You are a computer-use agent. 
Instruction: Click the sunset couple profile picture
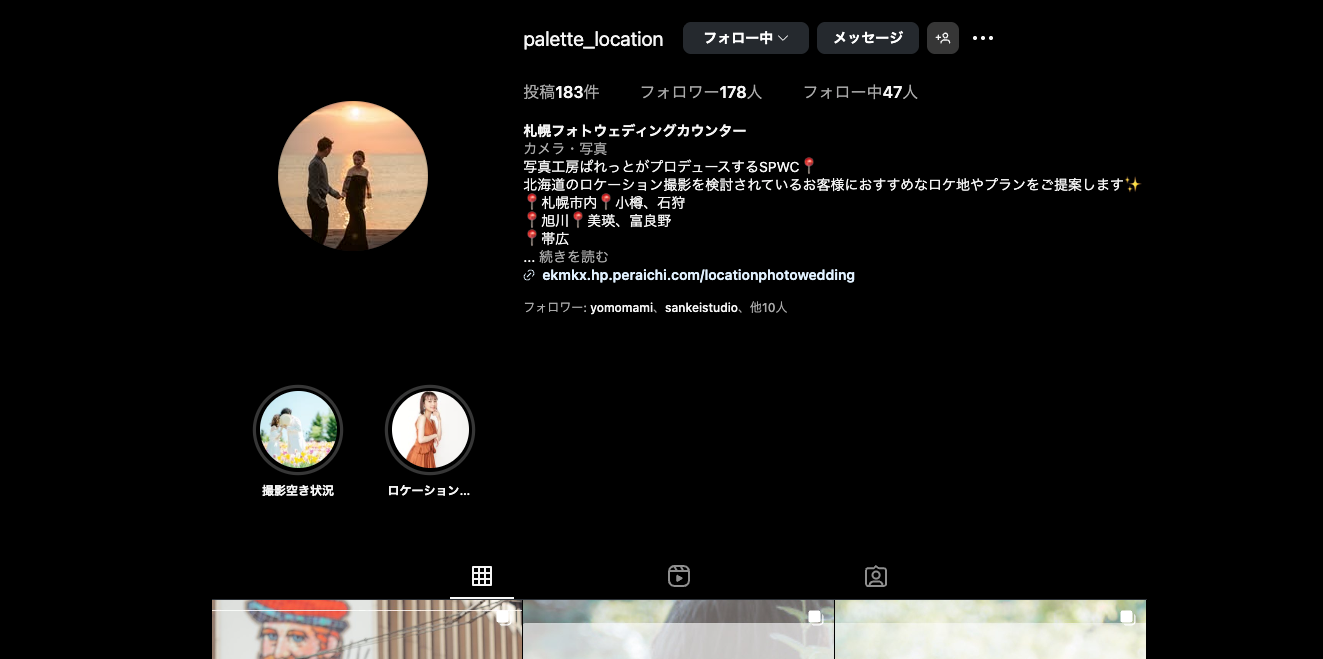tap(353, 176)
